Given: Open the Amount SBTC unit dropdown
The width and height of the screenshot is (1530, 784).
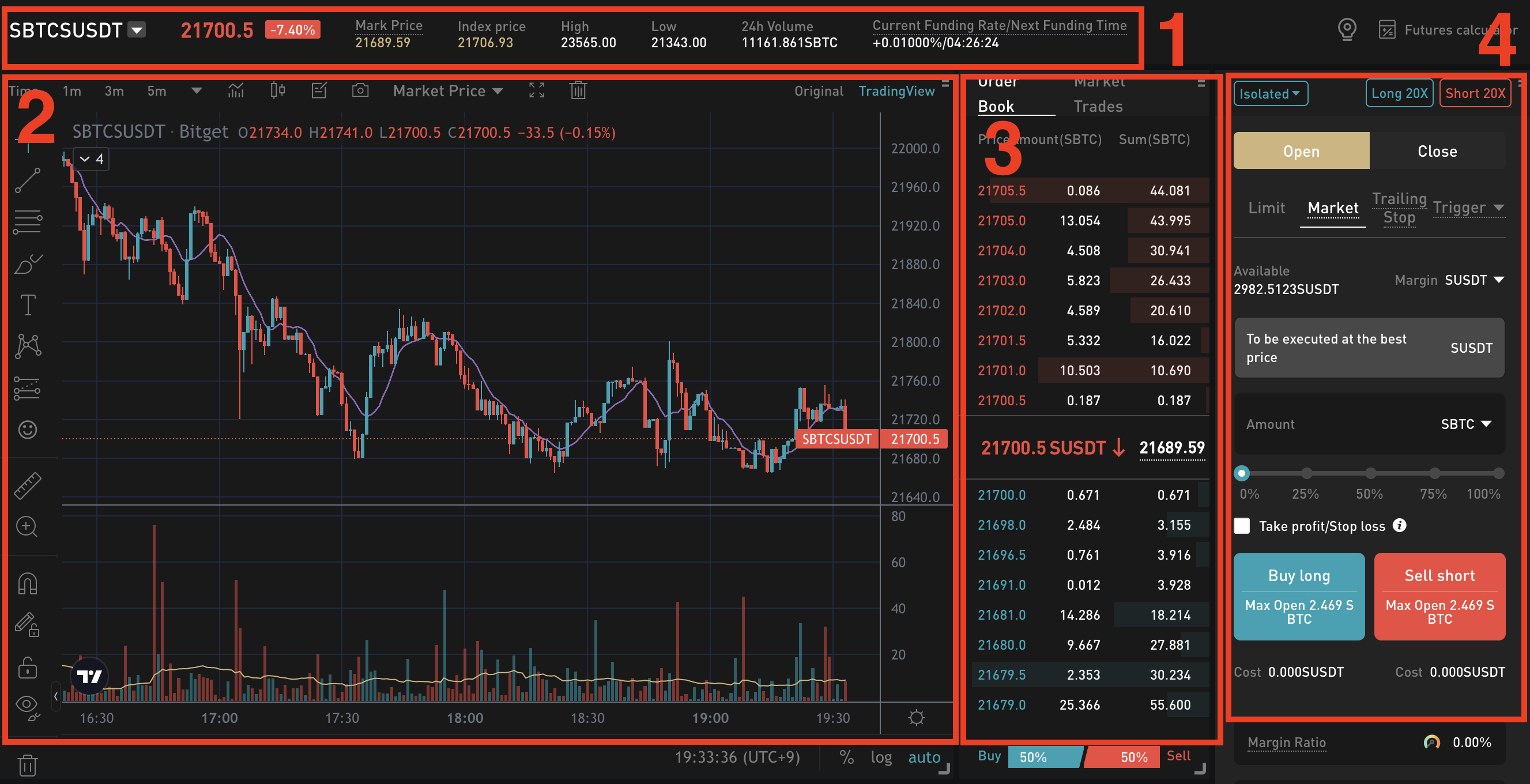Looking at the screenshot, I should click(1466, 424).
